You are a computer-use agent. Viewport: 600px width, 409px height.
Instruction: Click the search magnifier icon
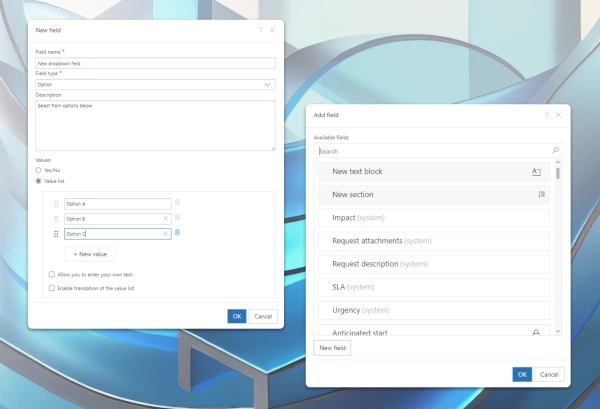coord(555,151)
